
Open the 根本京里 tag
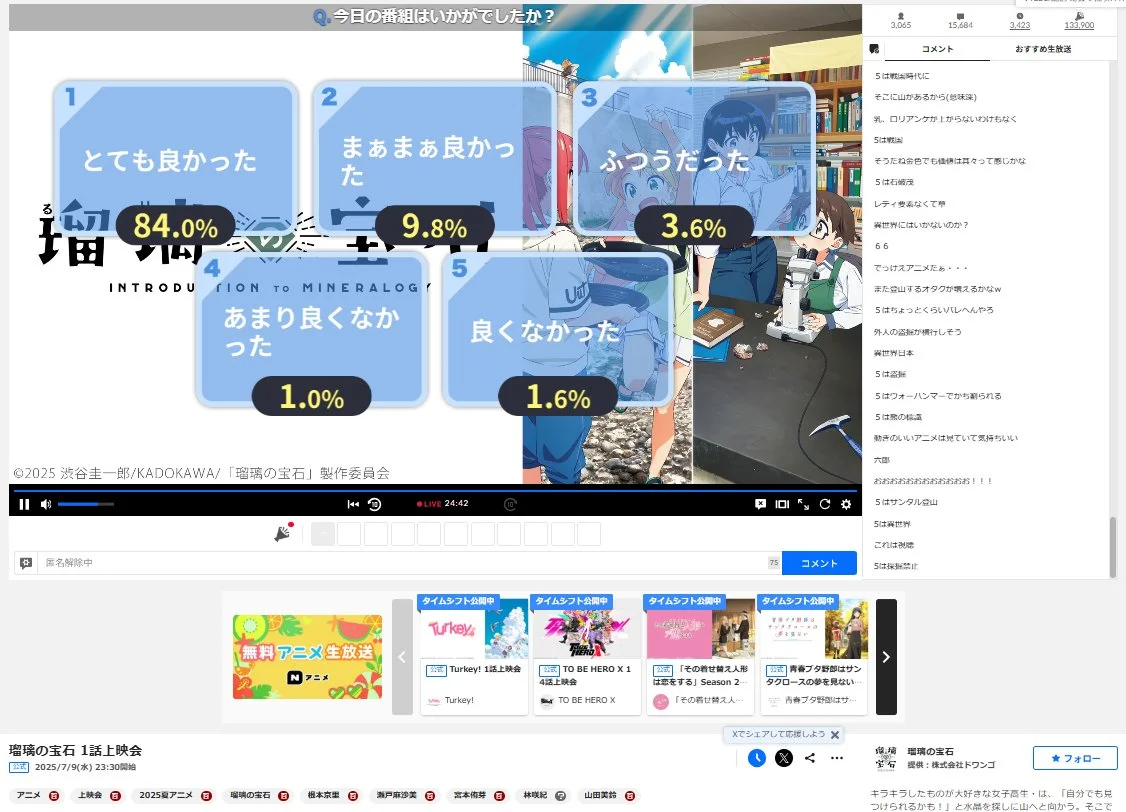pyautogui.click(x=323, y=795)
